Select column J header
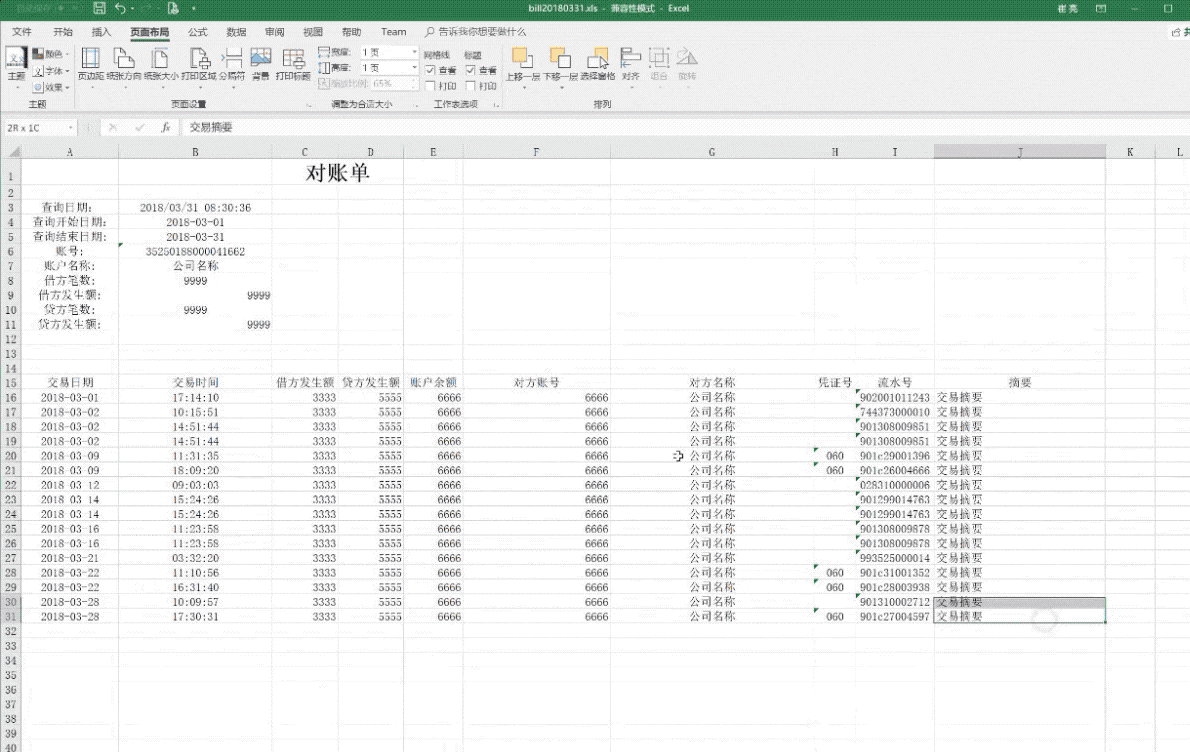 tap(1019, 152)
